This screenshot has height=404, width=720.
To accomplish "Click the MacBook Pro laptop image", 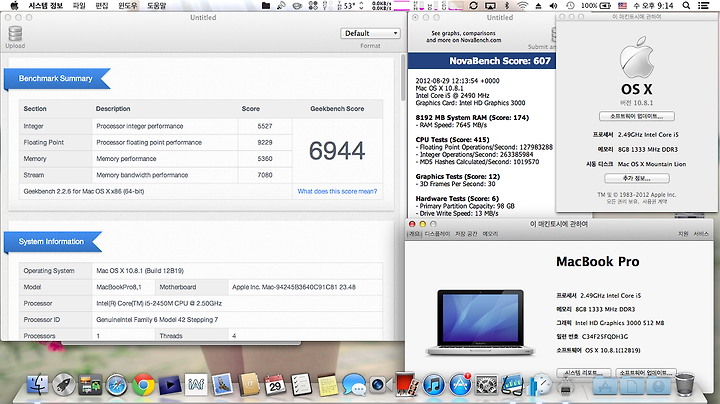I will tap(480, 322).
